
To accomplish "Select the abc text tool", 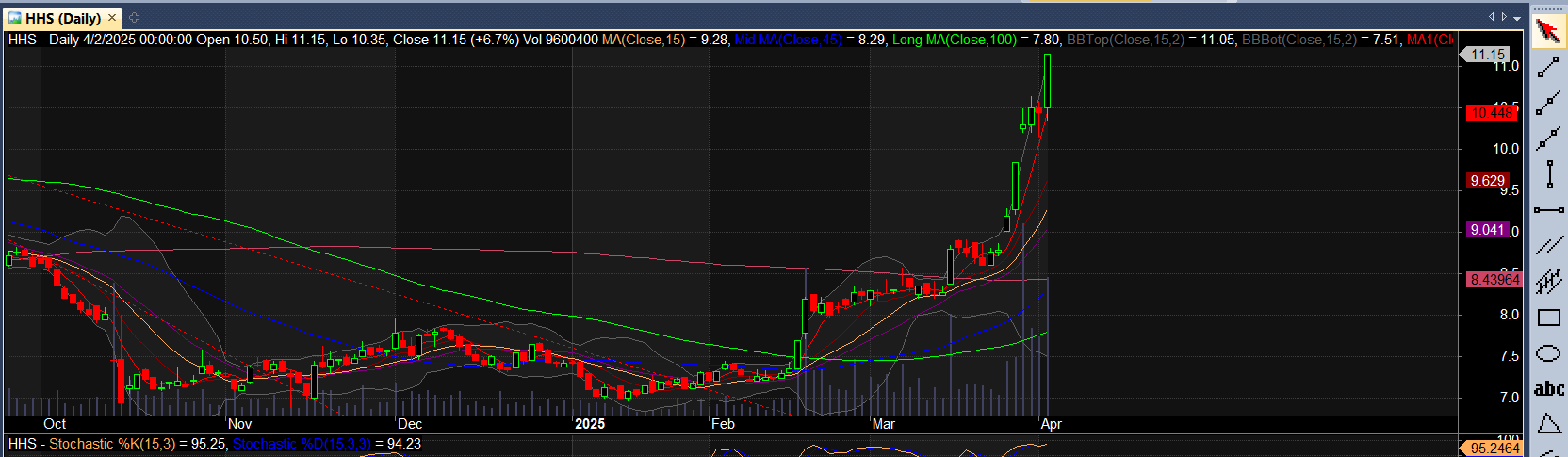I will pos(1548,388).
